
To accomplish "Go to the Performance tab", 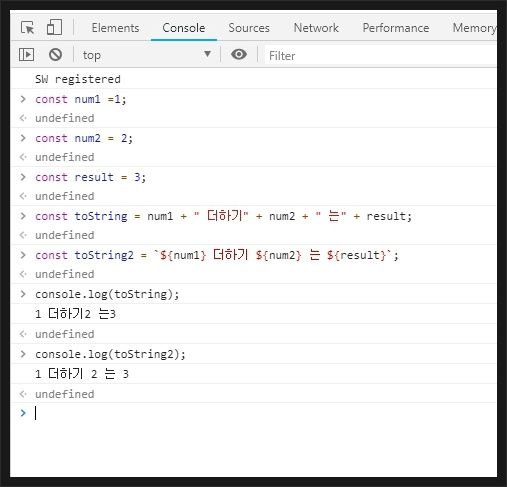I will point(396,28).
